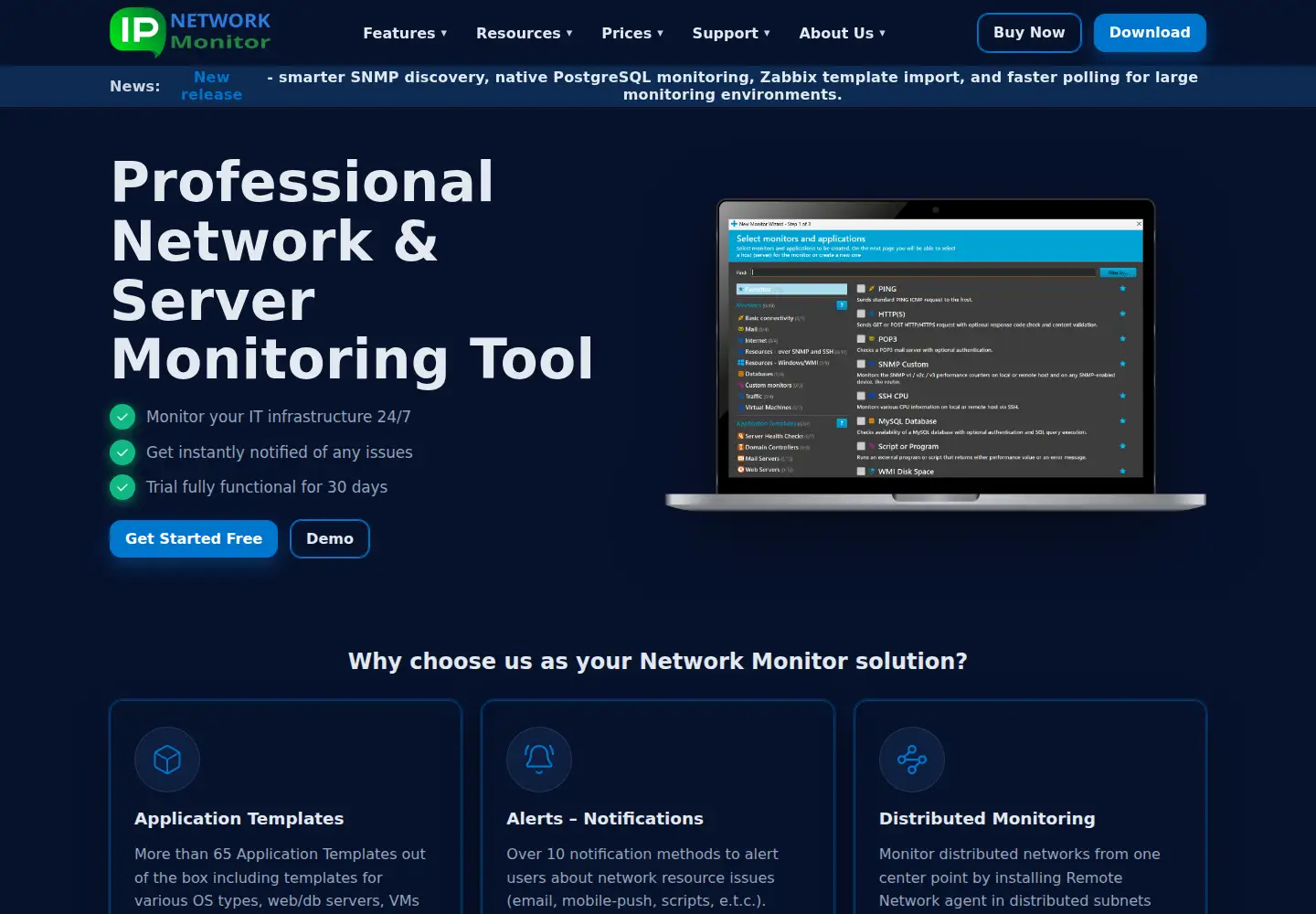Click Get Started Free button
Viewport: 1316px width, 914px height.
pyautogui.click(x=194, y=538)
